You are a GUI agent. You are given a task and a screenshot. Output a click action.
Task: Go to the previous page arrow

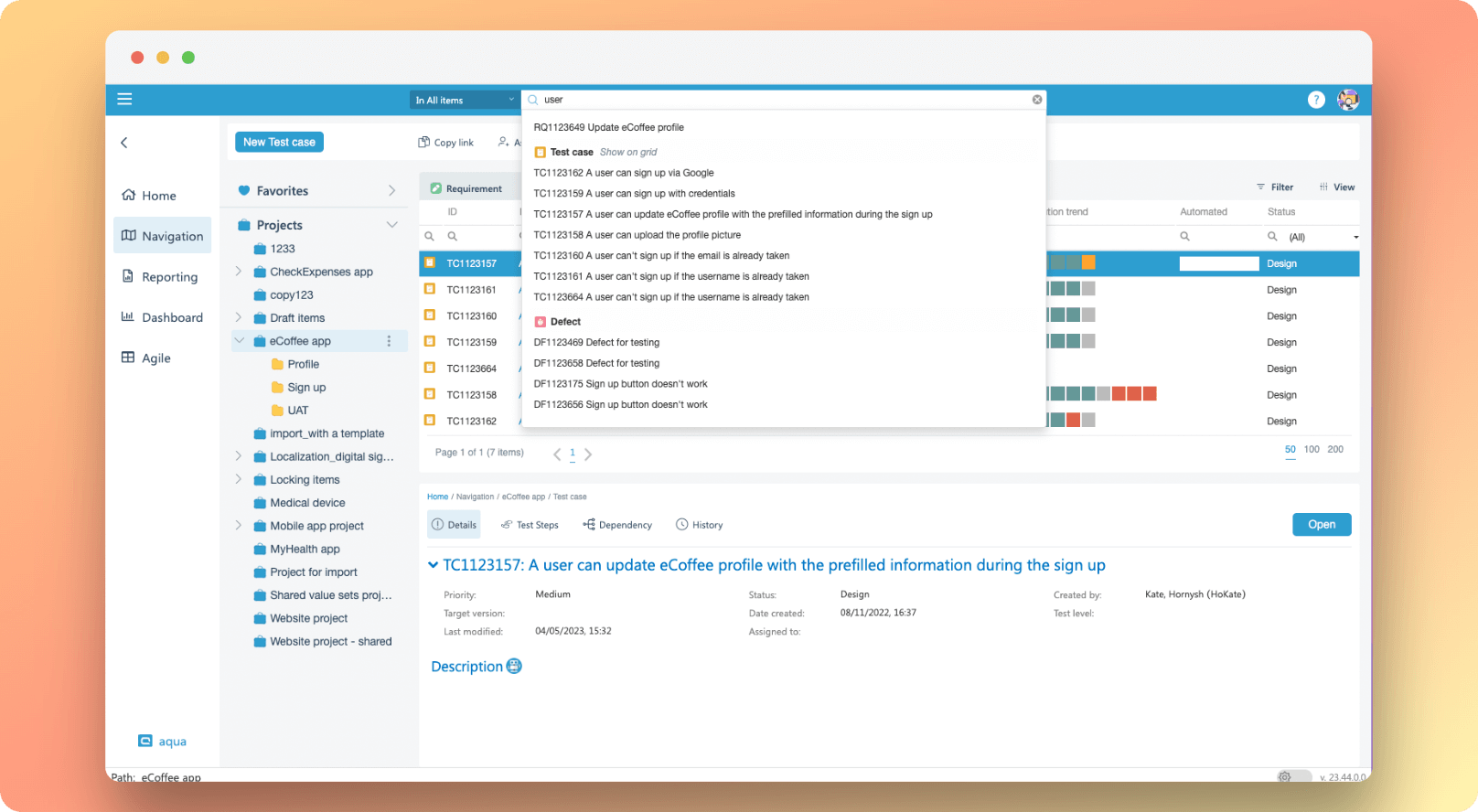(x=557, y=454)
